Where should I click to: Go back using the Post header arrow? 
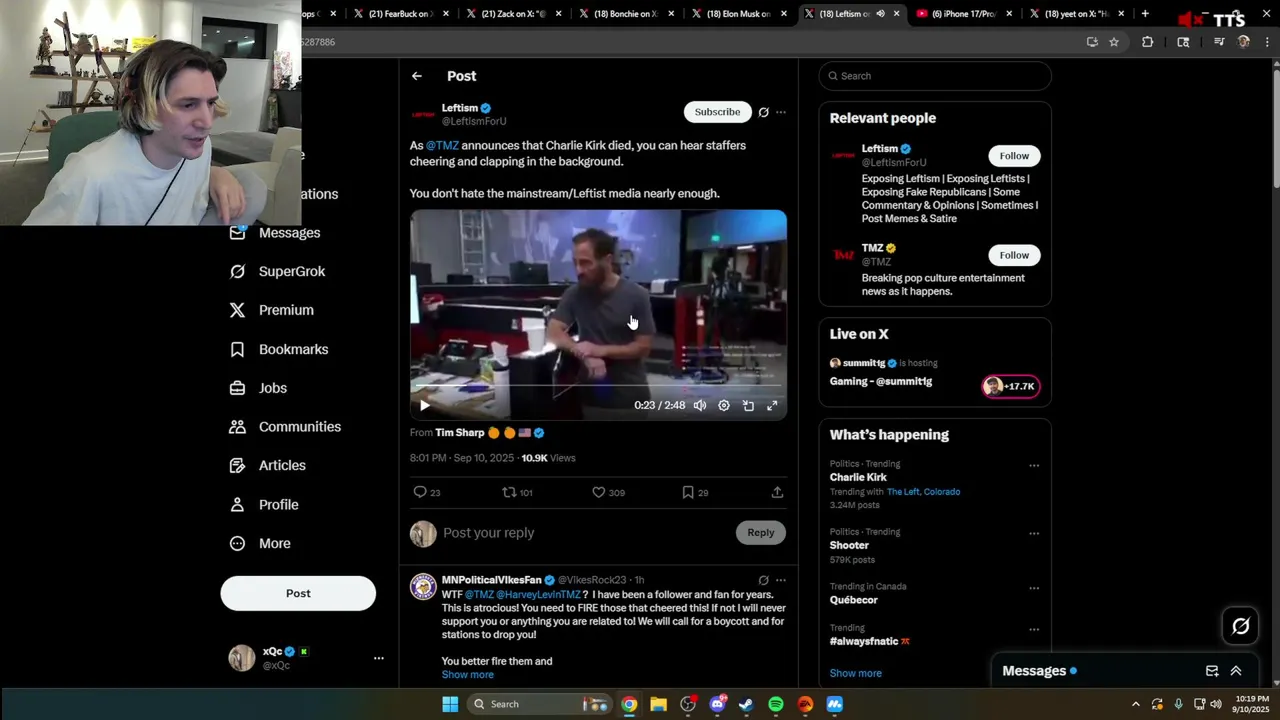417,76
